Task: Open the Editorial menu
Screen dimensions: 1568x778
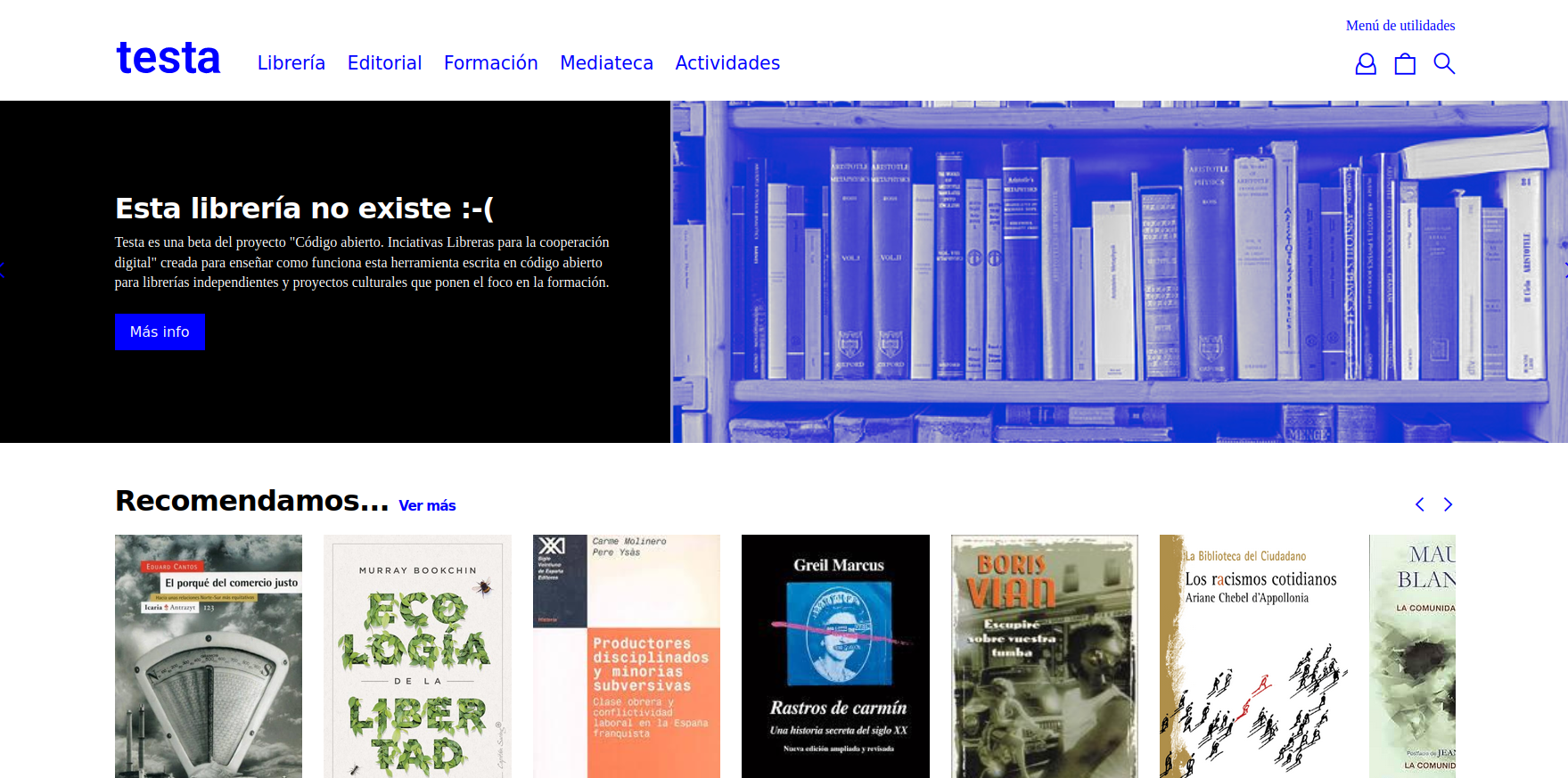Action: (384, 63)
